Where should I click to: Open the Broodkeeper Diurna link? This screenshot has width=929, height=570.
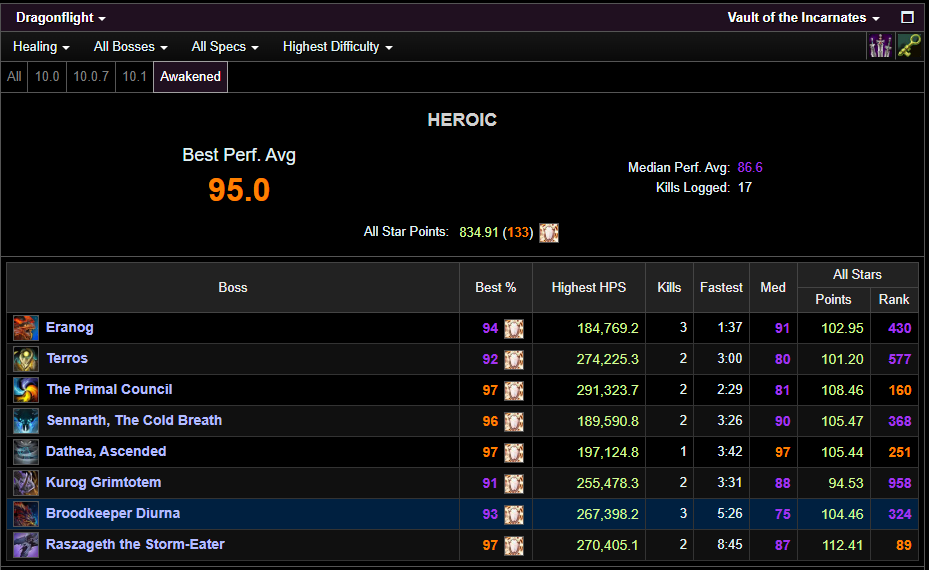pos(113,513)
